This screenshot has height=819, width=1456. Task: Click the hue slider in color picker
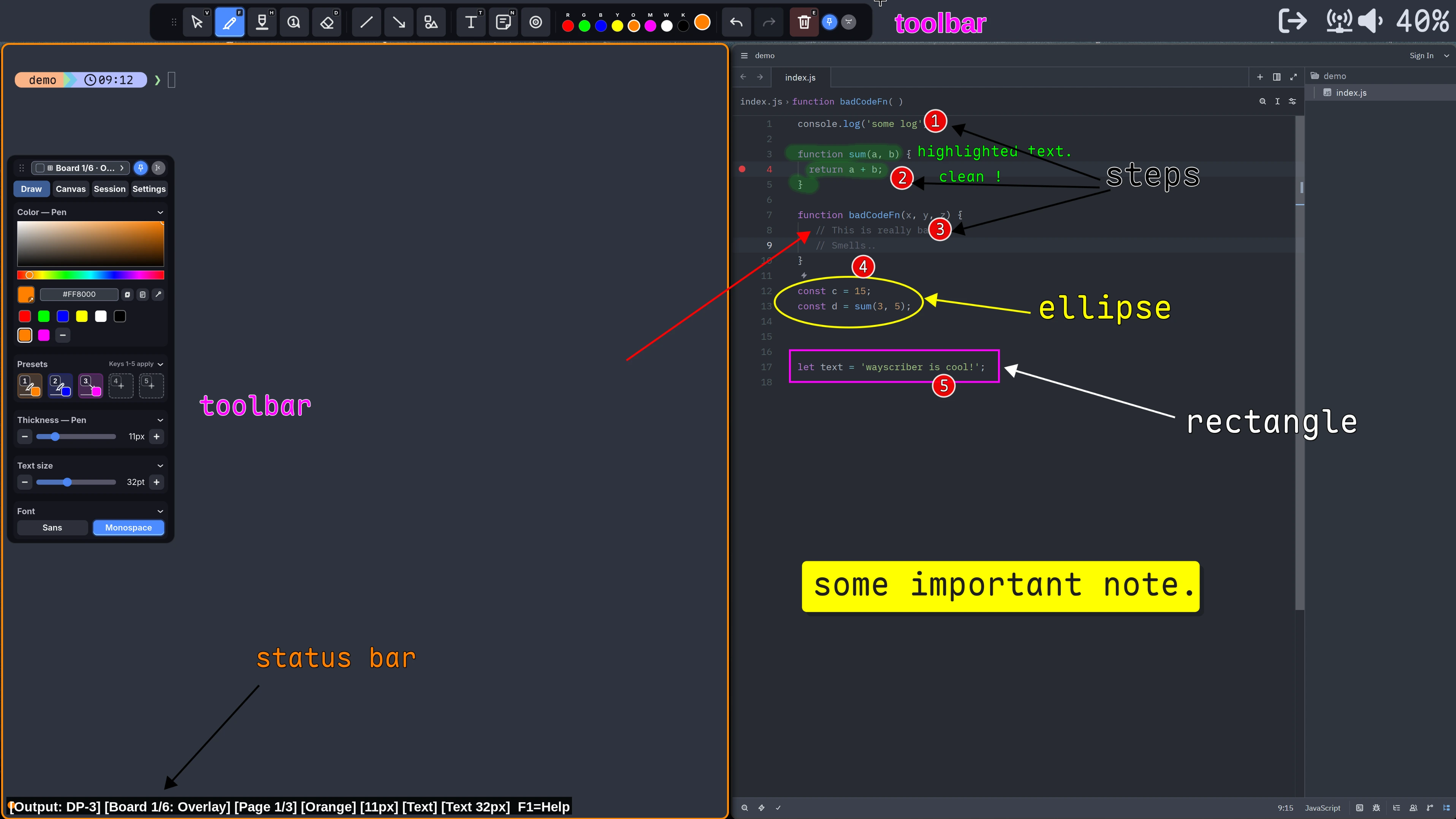[x=90, y=275]
